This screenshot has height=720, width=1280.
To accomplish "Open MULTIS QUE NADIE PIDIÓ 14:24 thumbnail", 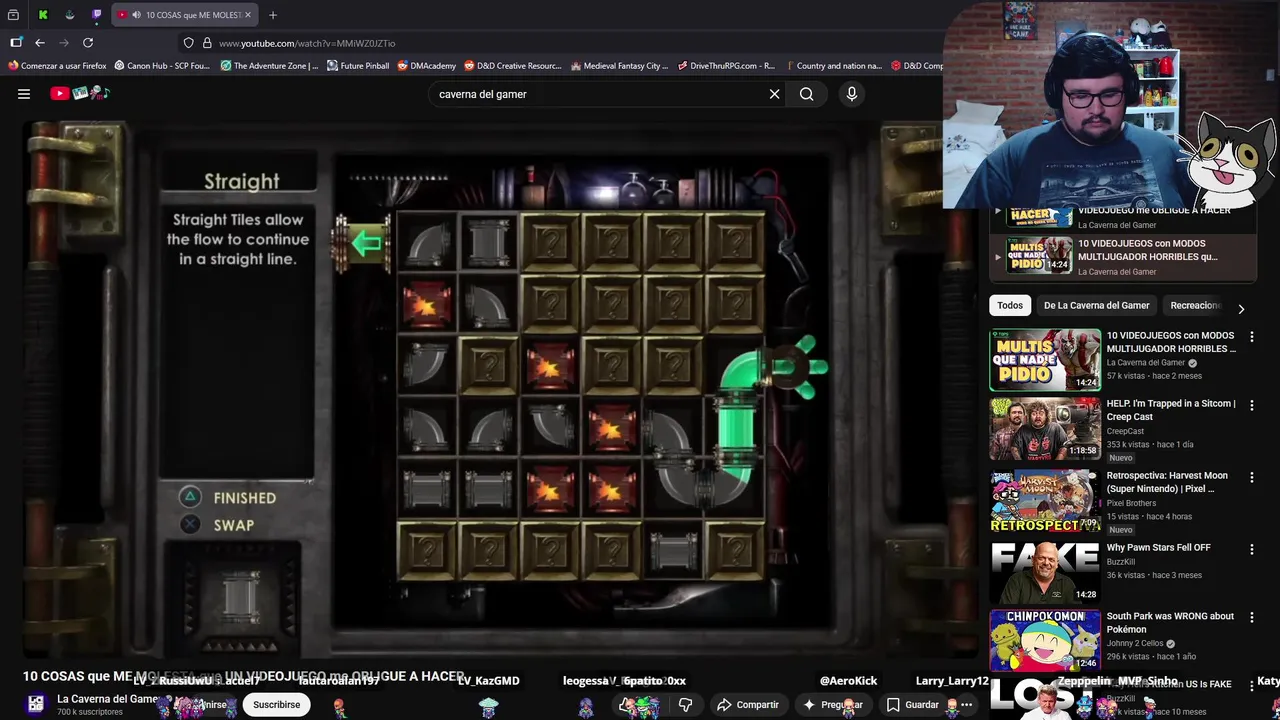I will point(1045,360).
